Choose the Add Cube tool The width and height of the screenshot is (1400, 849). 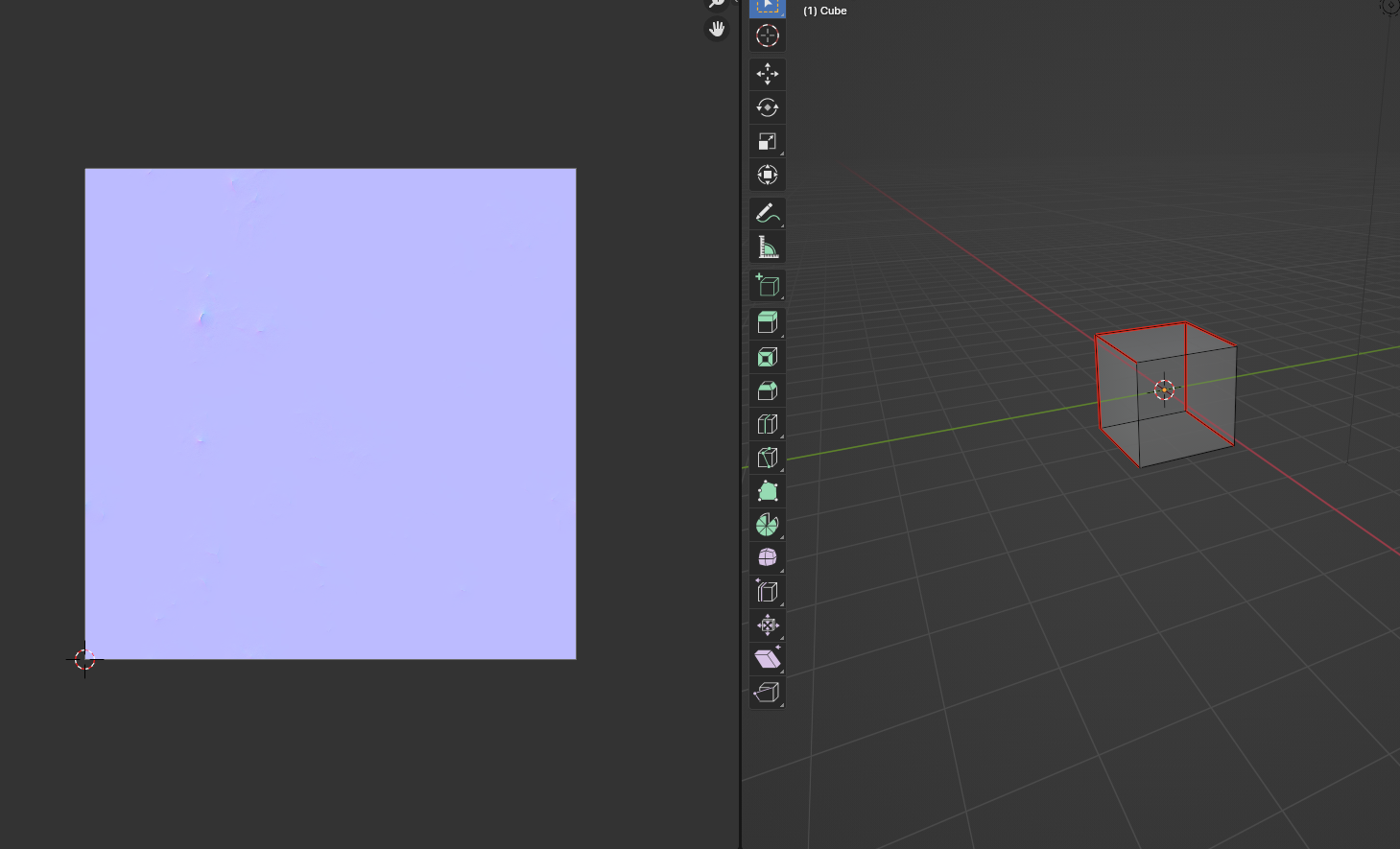pos(767,285)
